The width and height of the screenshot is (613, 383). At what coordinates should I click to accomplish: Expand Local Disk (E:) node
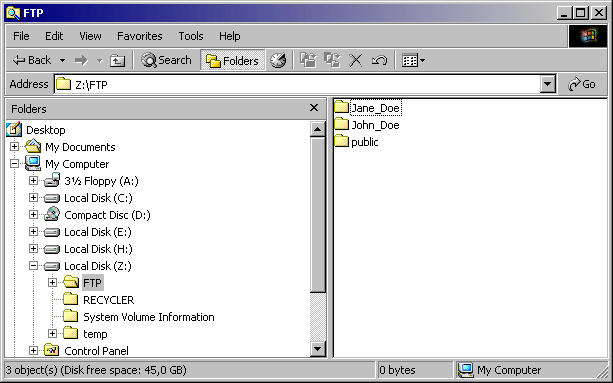point(33,232)
